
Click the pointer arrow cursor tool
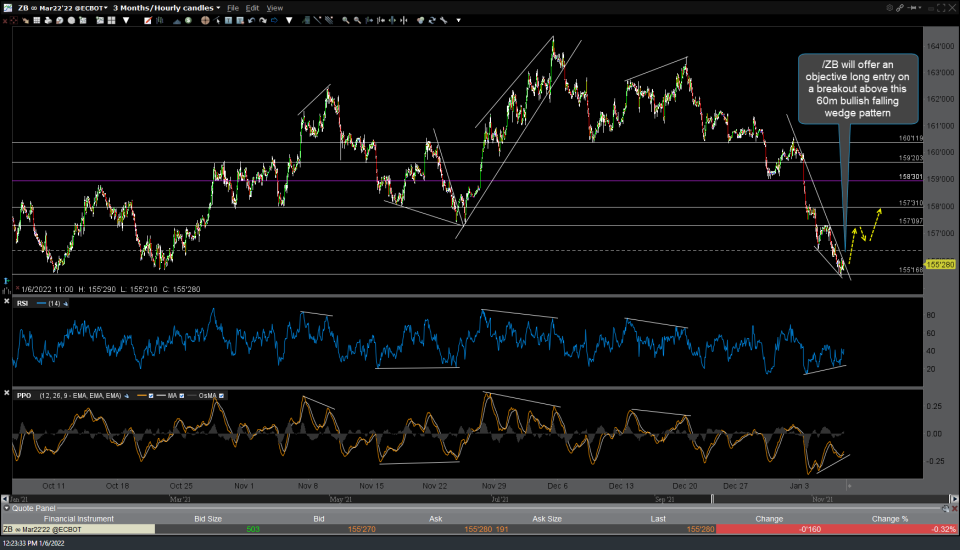217,20
